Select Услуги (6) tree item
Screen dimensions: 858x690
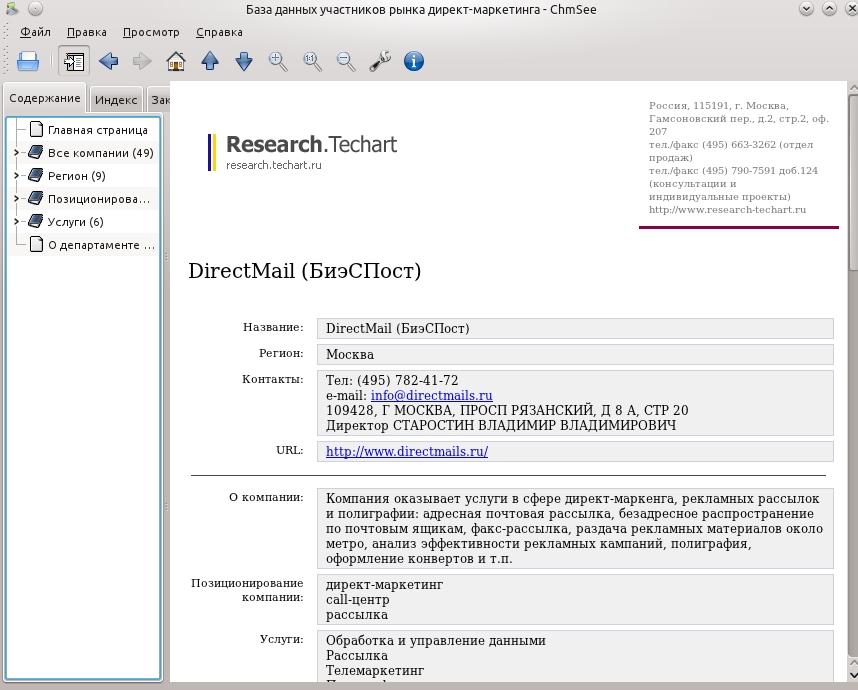click(x=75, y=222)
